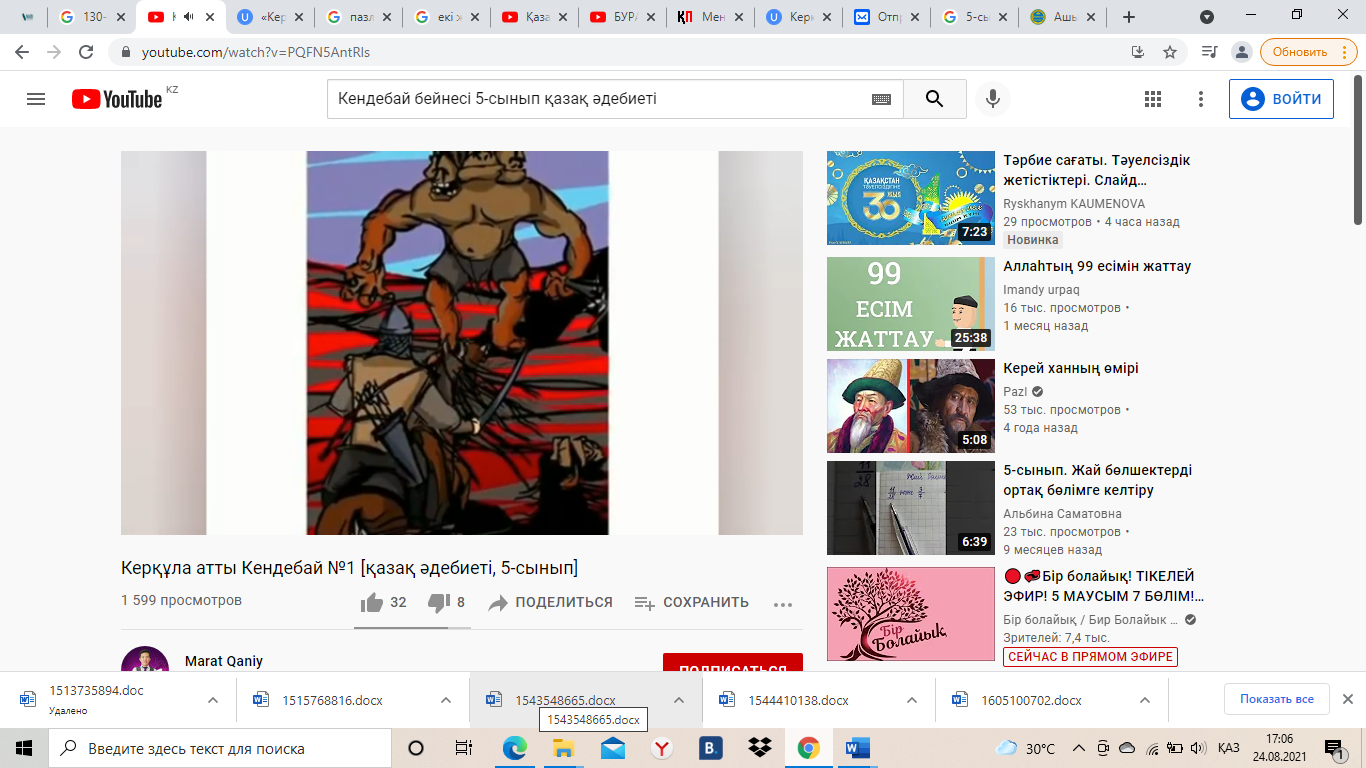Open the Chrome profile avatar
Image resolution: width=1366 pixels, height=768 pixels.
coord(1242,52)
